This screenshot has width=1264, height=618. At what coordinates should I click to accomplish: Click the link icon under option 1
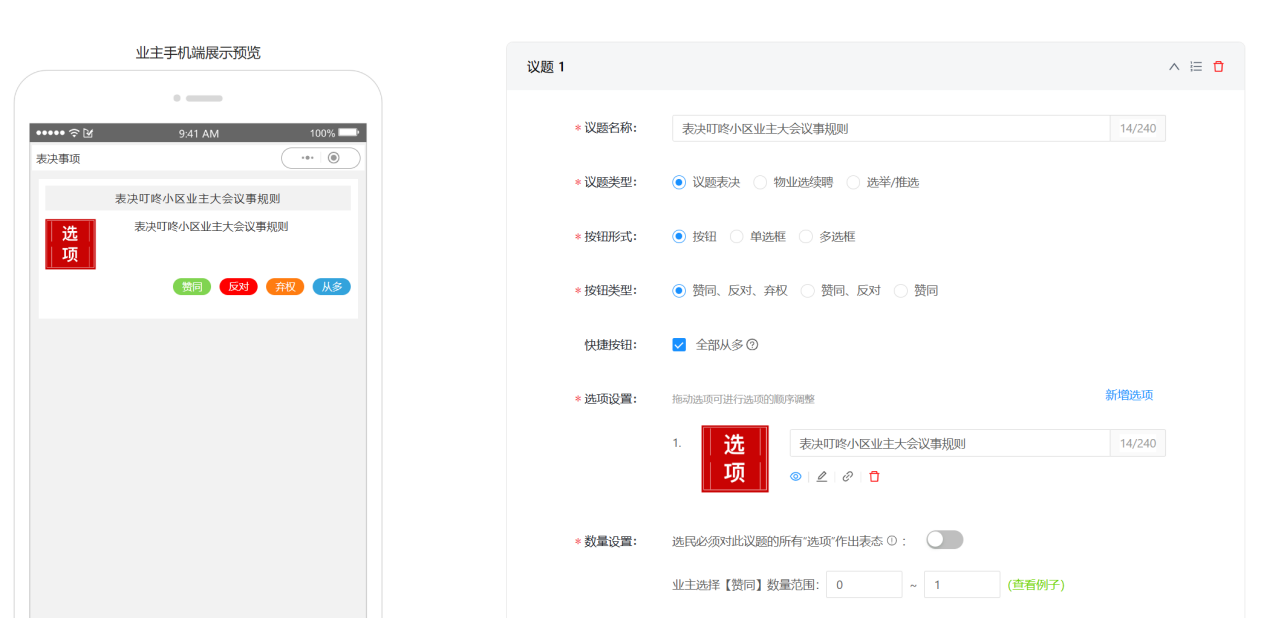pyautogui.click(x=848, y=477)
